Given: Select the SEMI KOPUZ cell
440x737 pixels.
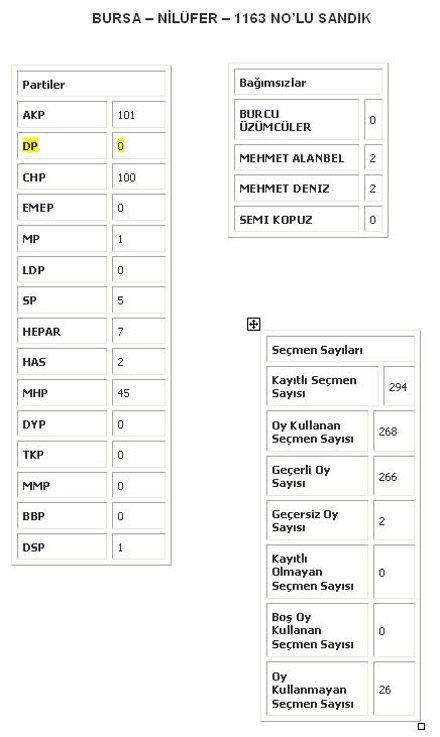Looking at the screenshot, I should [x=297, y=219].
